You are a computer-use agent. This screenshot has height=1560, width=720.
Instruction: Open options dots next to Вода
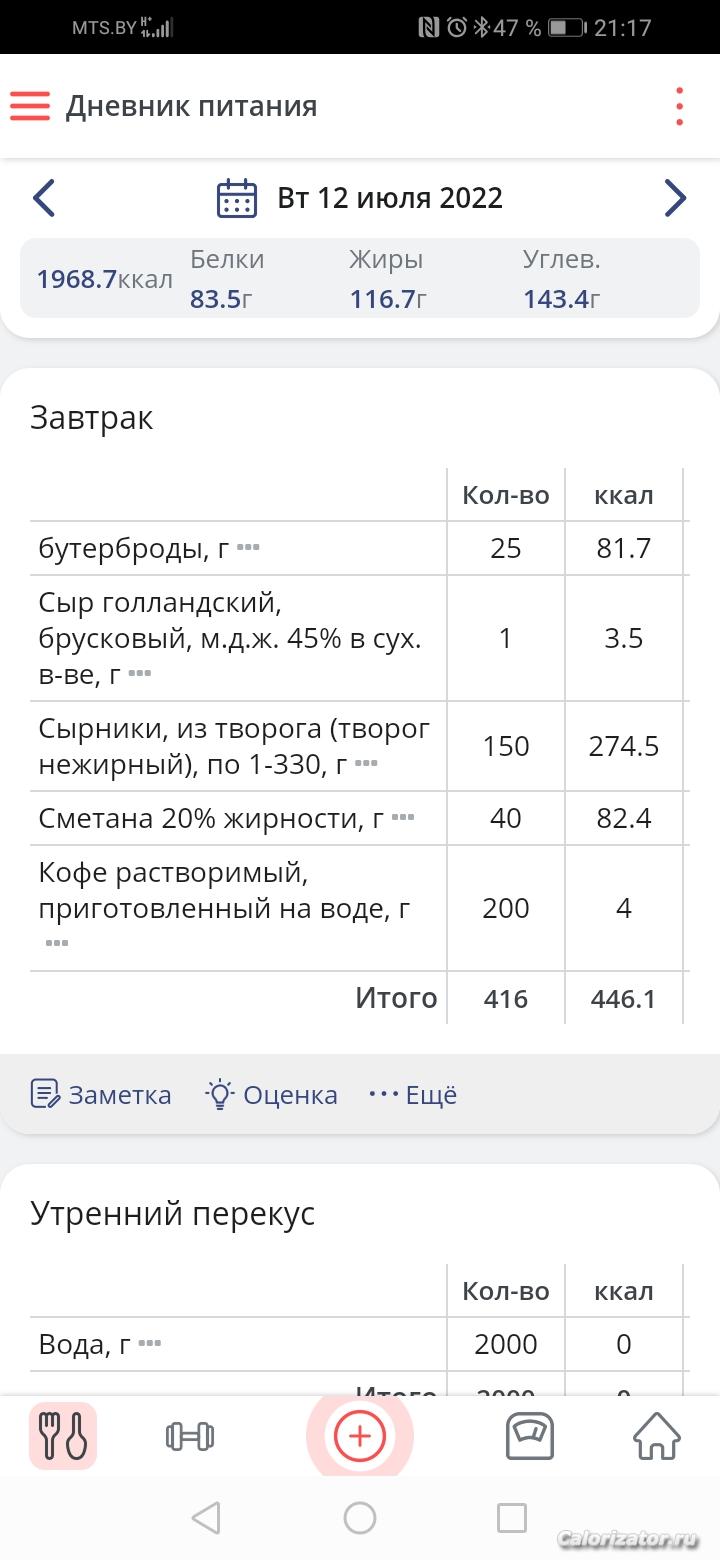(149, 1344)
